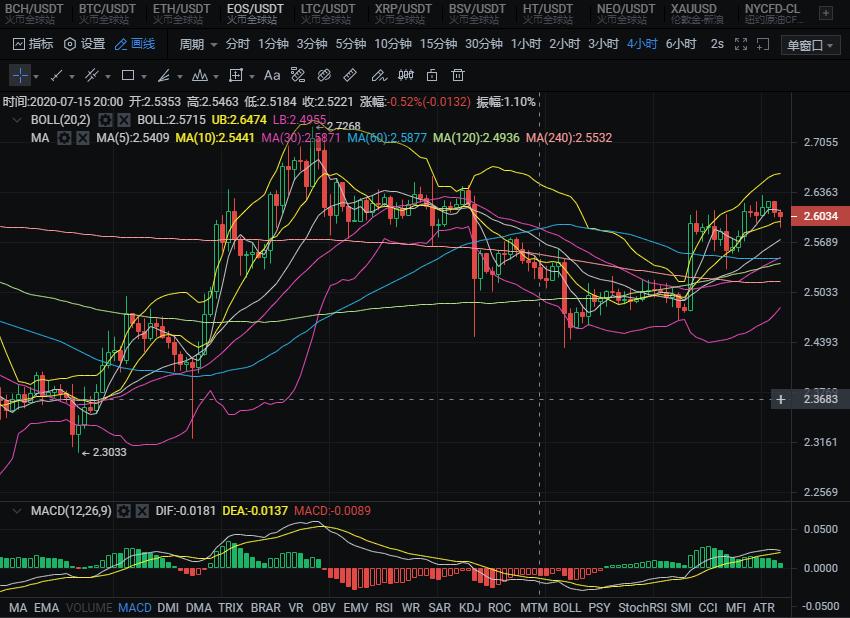Click the 2s refresh interval
850x618 pixels.
coord(717,44)
